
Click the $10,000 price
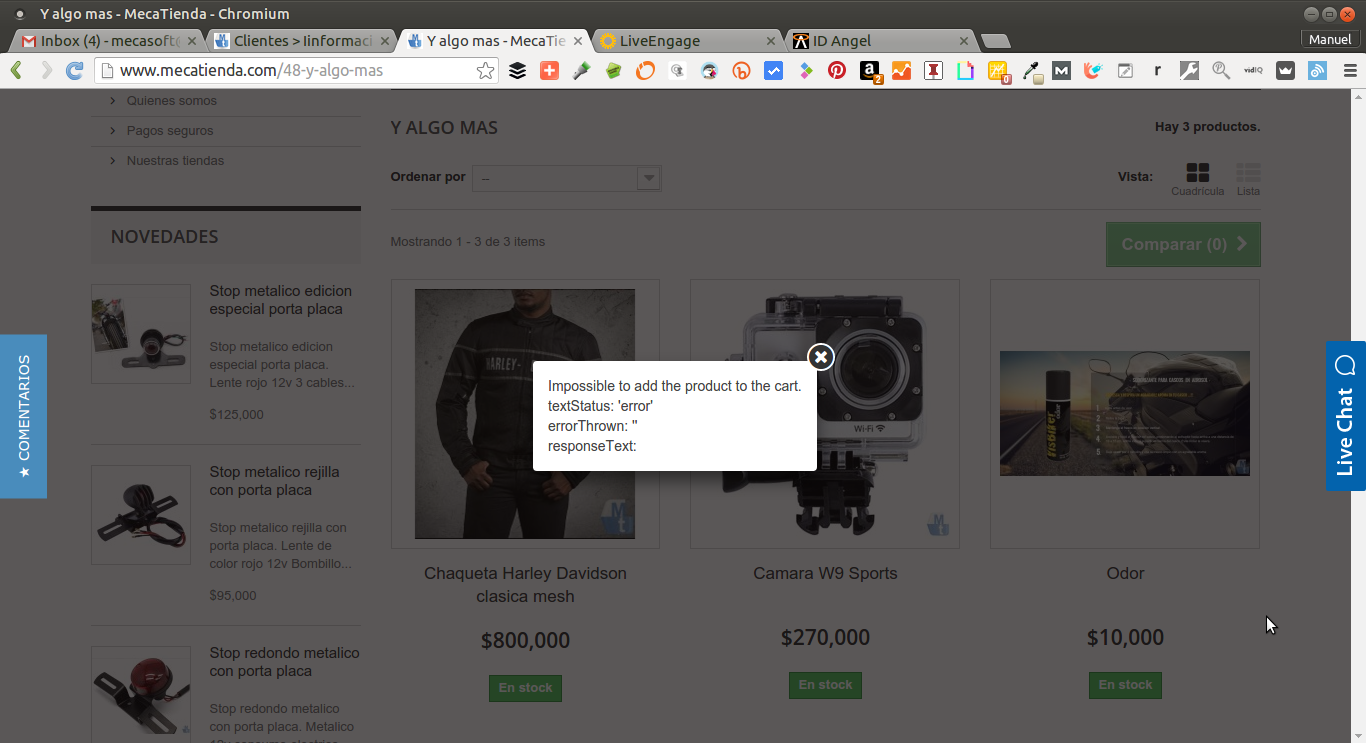click(1125, 637)
